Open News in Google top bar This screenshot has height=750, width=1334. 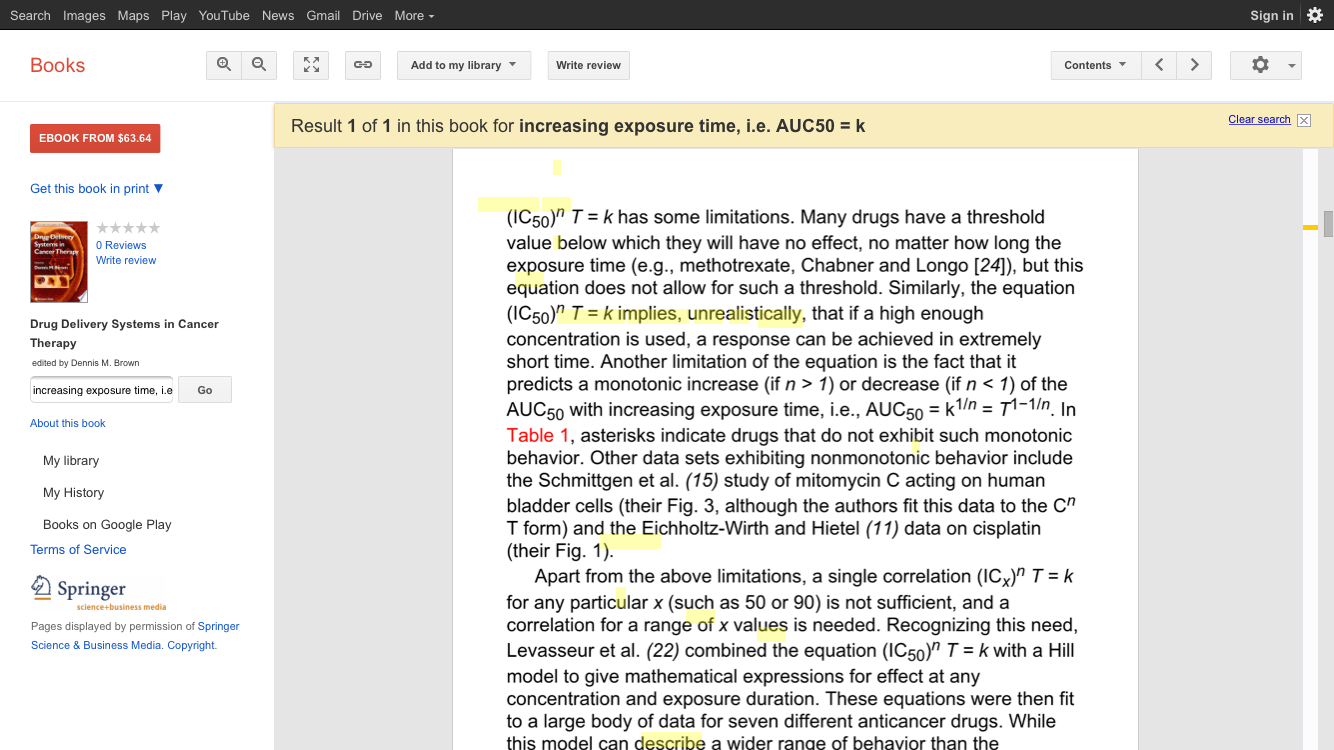tap(278, 15)
